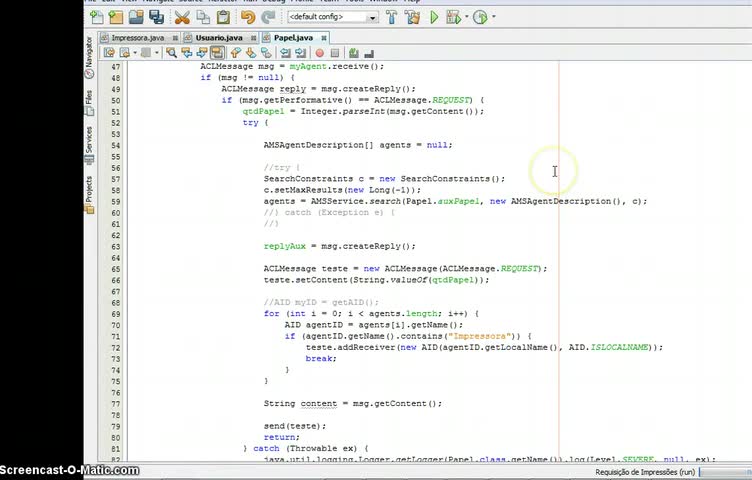
Task: Click the Copy icon in main toolbar
Action: pos(203,17)
